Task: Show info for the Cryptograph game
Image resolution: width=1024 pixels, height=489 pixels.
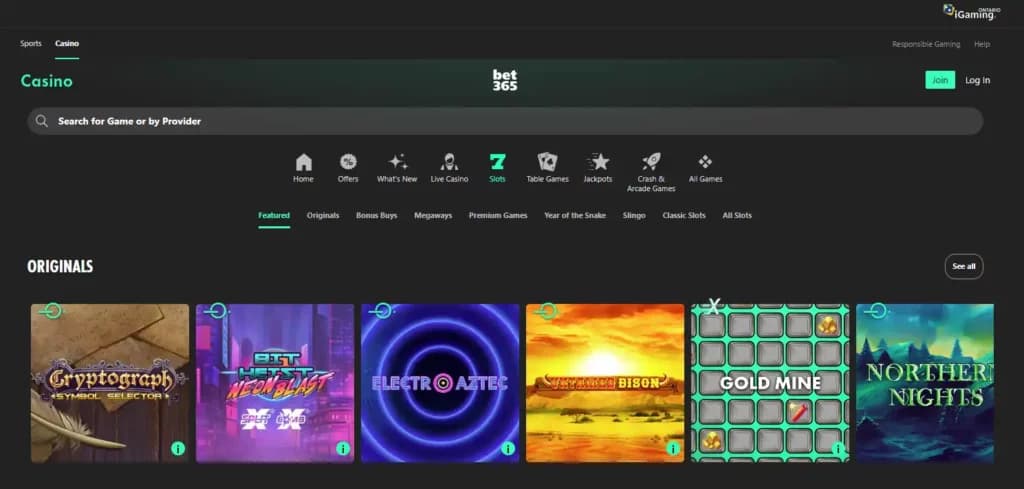Action: pos(178,449)
